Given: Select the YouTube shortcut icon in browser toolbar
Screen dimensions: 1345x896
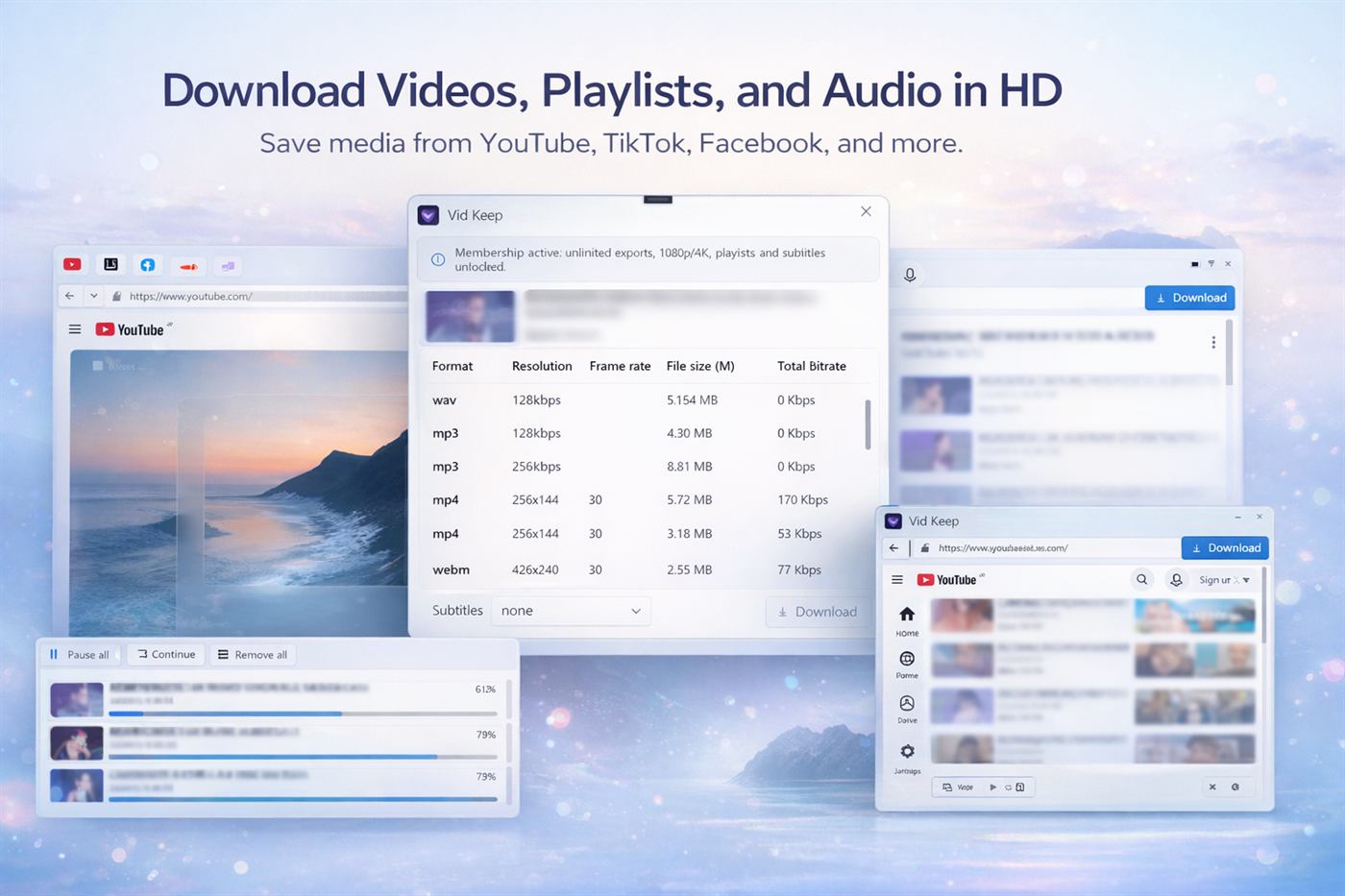Looking at the screenshot, I should [72, 265].
